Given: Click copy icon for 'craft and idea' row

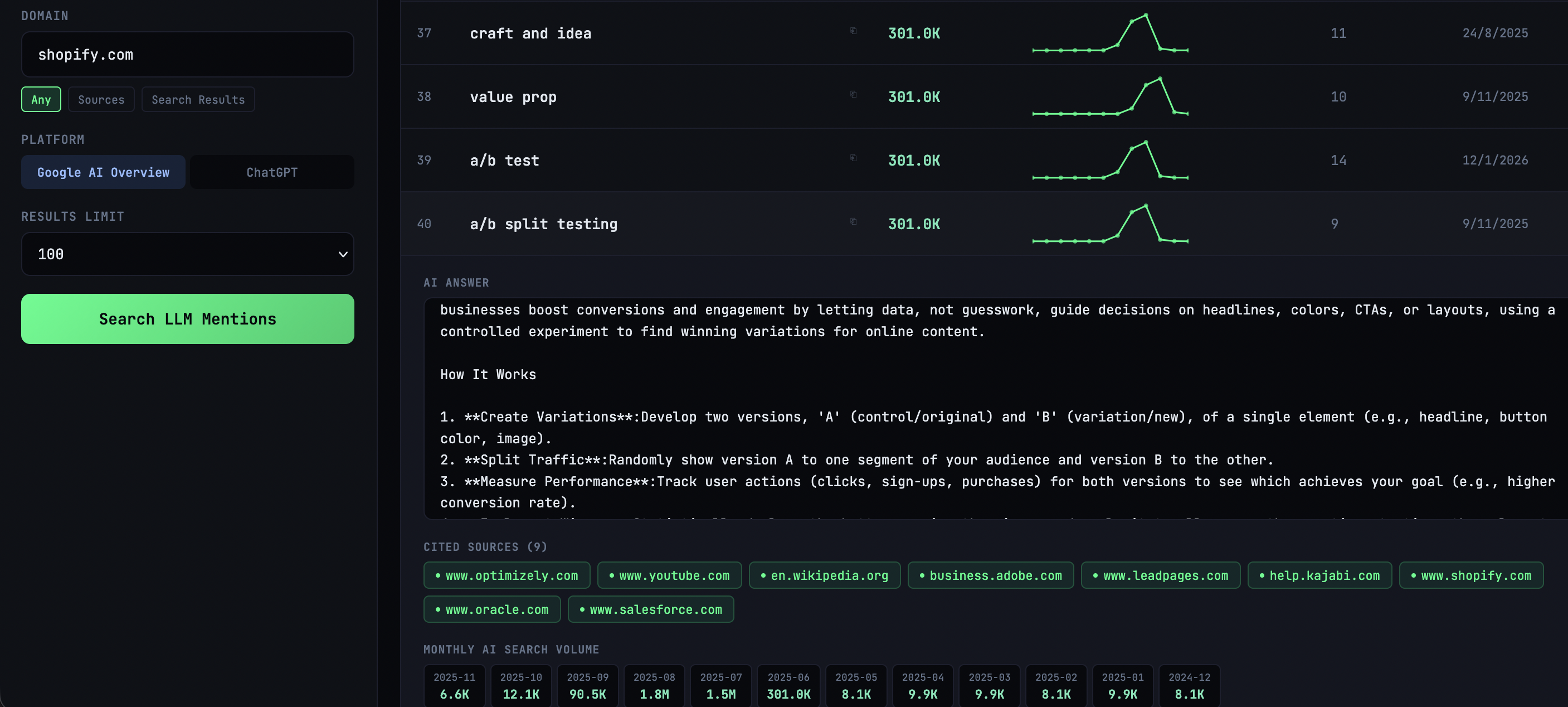Looking at the screenshot, I should (x=854, y=31).
